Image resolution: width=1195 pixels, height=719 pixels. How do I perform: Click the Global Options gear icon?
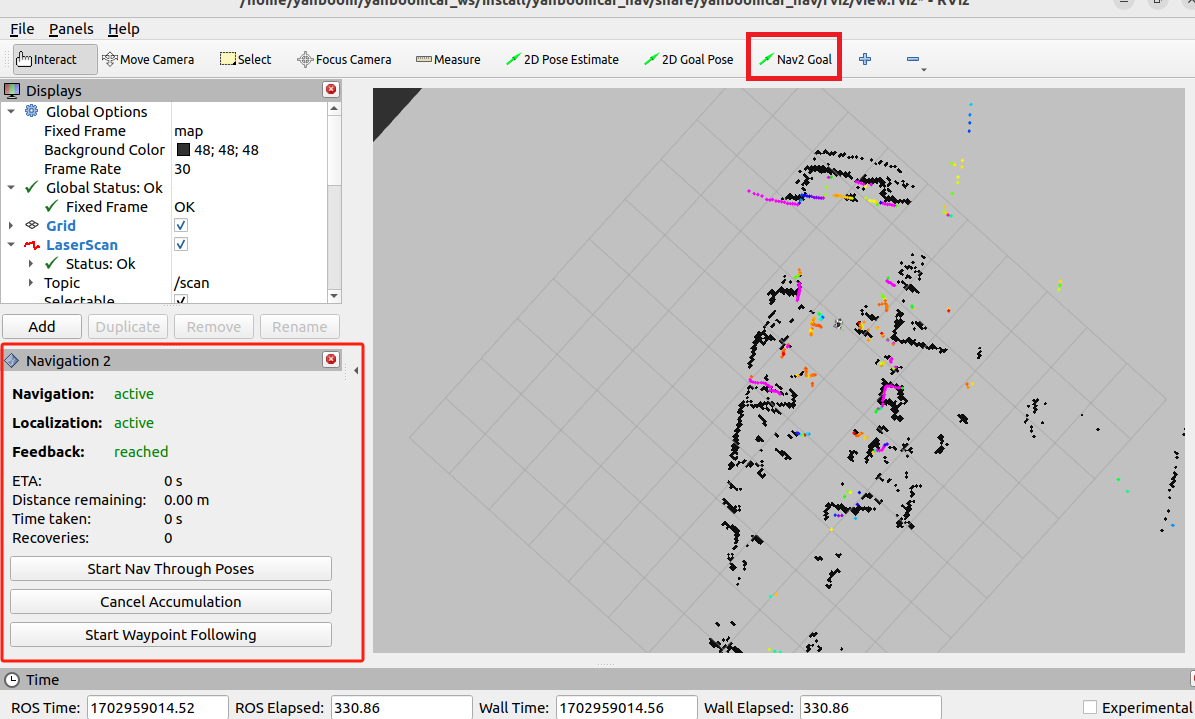coord(32,111)
